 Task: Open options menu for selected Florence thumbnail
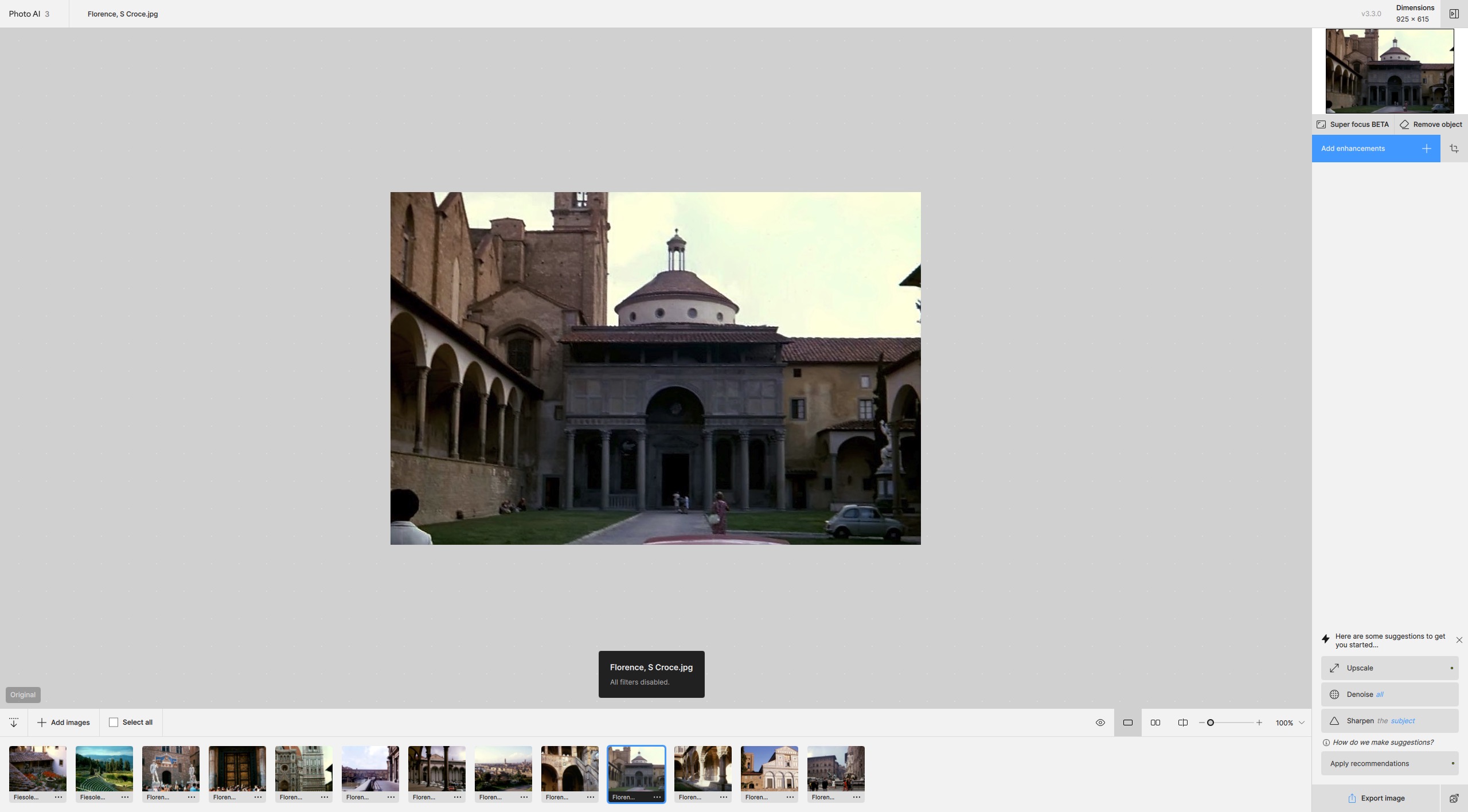[x=657, y=797]
